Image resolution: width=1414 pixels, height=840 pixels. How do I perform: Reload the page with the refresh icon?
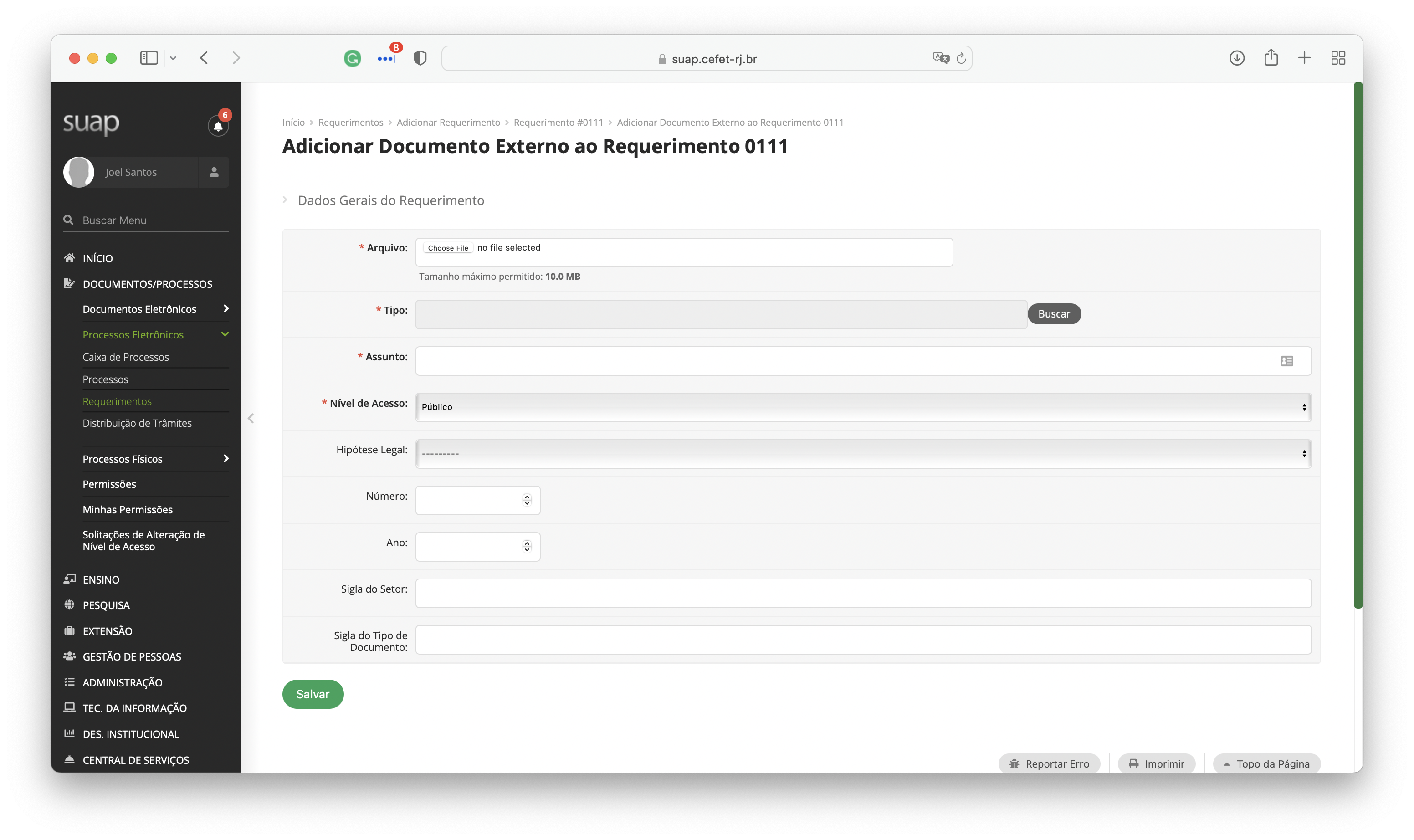point(961,58)
